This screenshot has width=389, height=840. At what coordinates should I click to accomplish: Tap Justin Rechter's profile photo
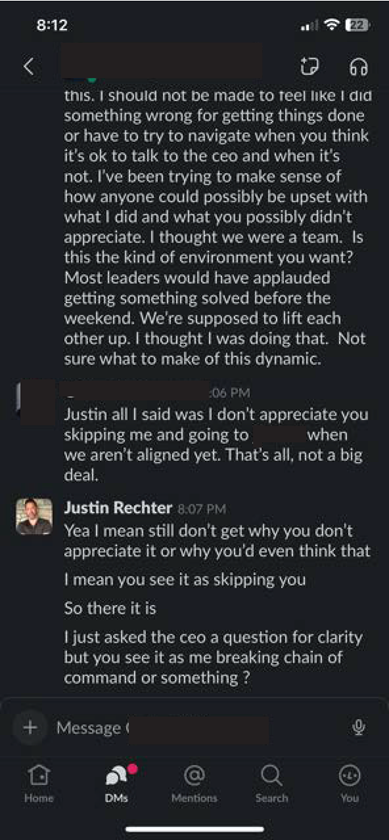tap(34, 516)
